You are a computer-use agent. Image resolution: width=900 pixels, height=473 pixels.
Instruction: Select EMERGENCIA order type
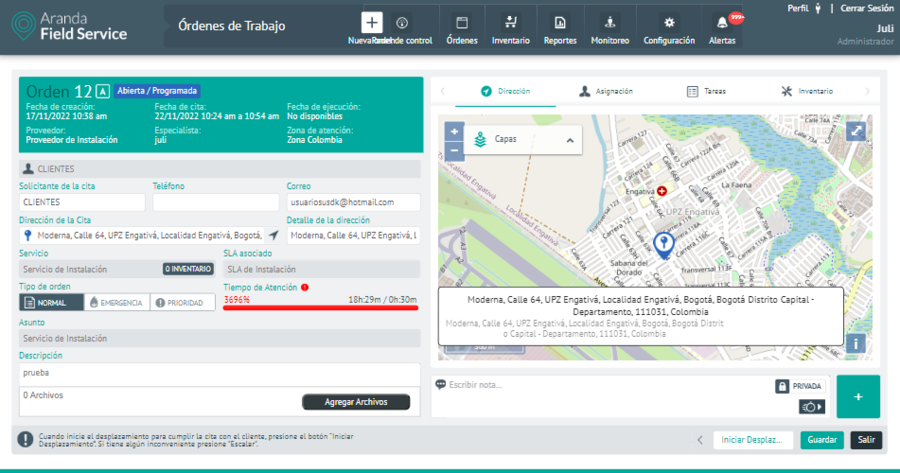[117, 303]
